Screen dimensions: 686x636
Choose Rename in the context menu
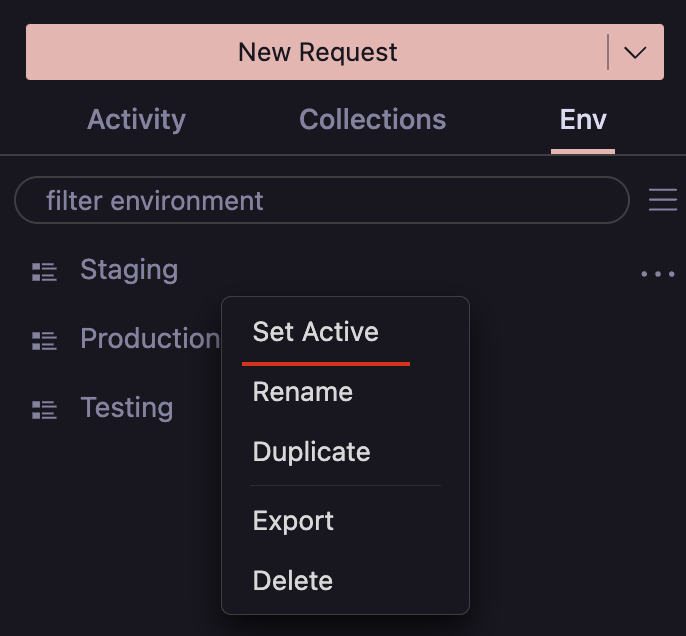coord(303,392)
